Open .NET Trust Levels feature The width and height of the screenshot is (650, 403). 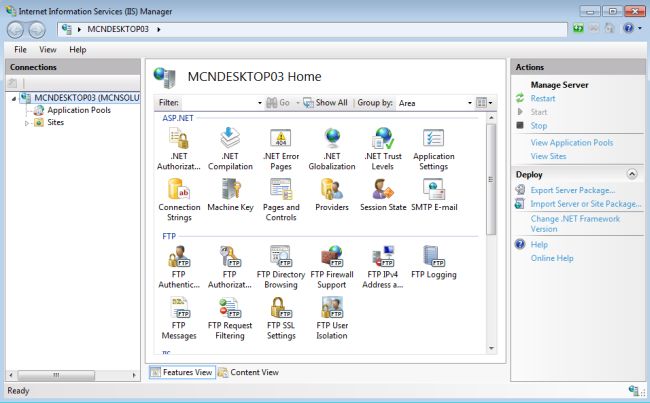[x=383, y=149]
